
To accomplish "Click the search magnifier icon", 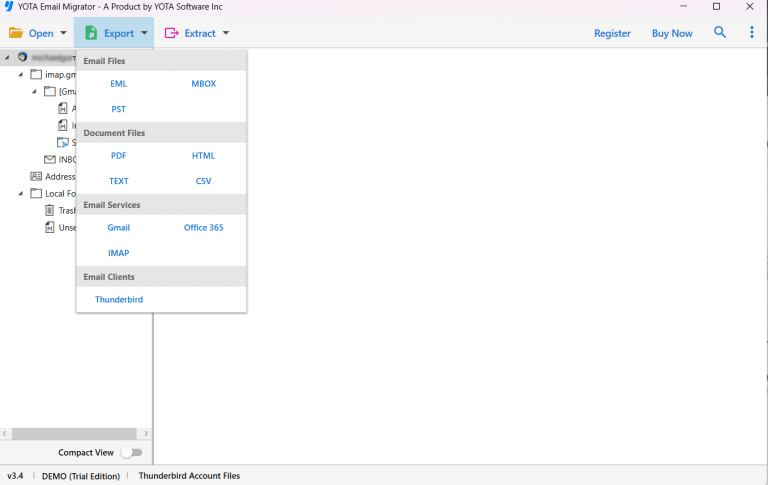I will click(720, 33).
